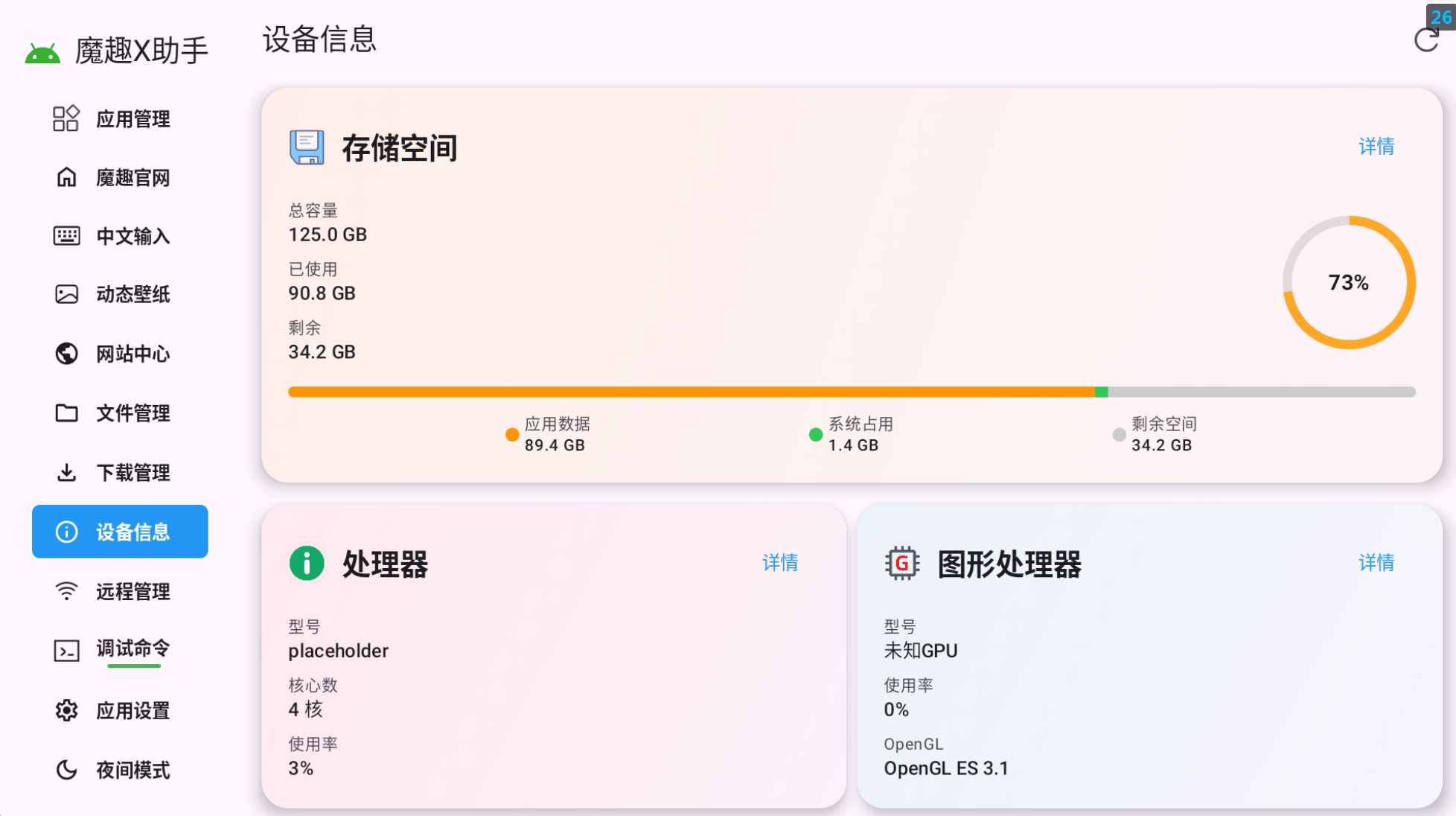
Task: View 详情 for the 处理器 card
Action: (x=779, y=563)
